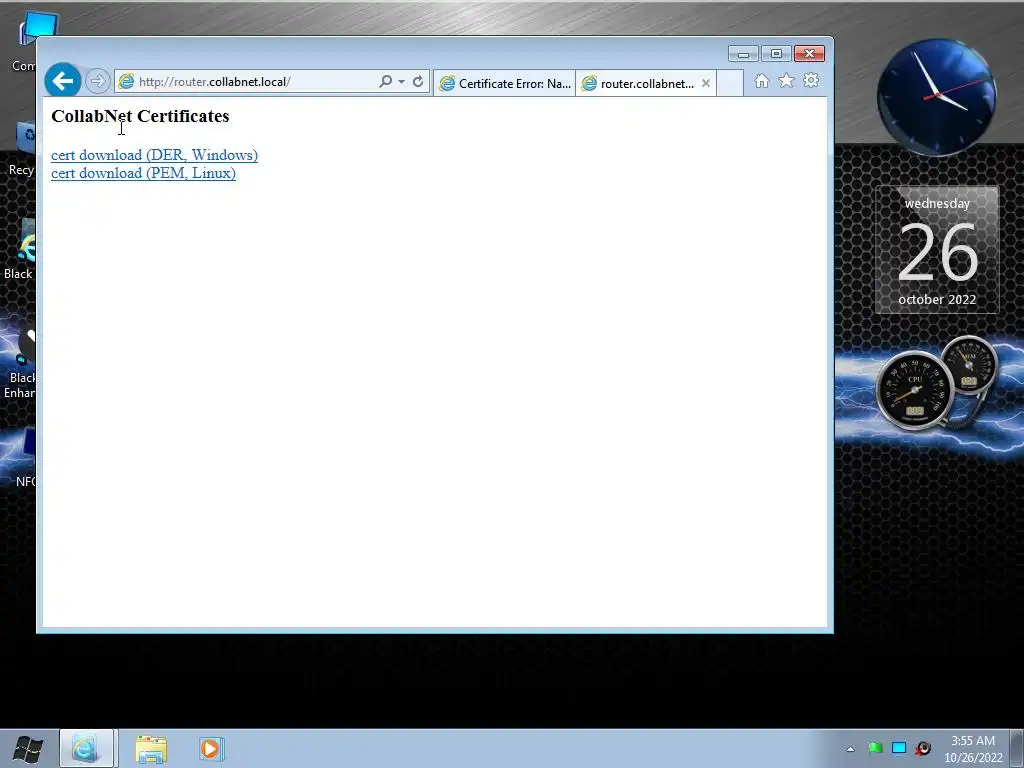Refresh the page with the reload icon
1024x768 pixels.
pyautogui.click(x=418, y=81)
